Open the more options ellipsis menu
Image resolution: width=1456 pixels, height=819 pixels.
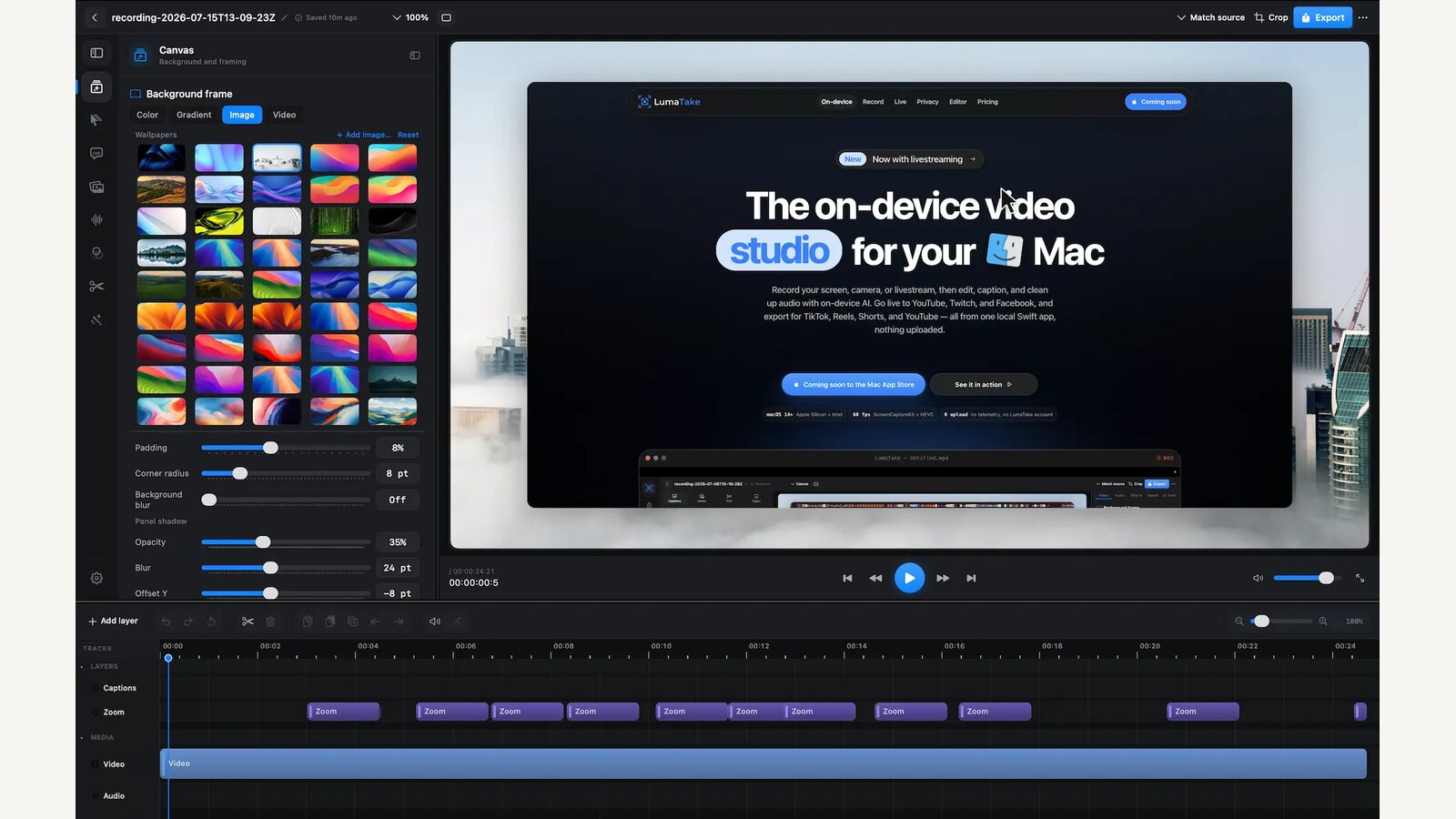coord(1362,17)
